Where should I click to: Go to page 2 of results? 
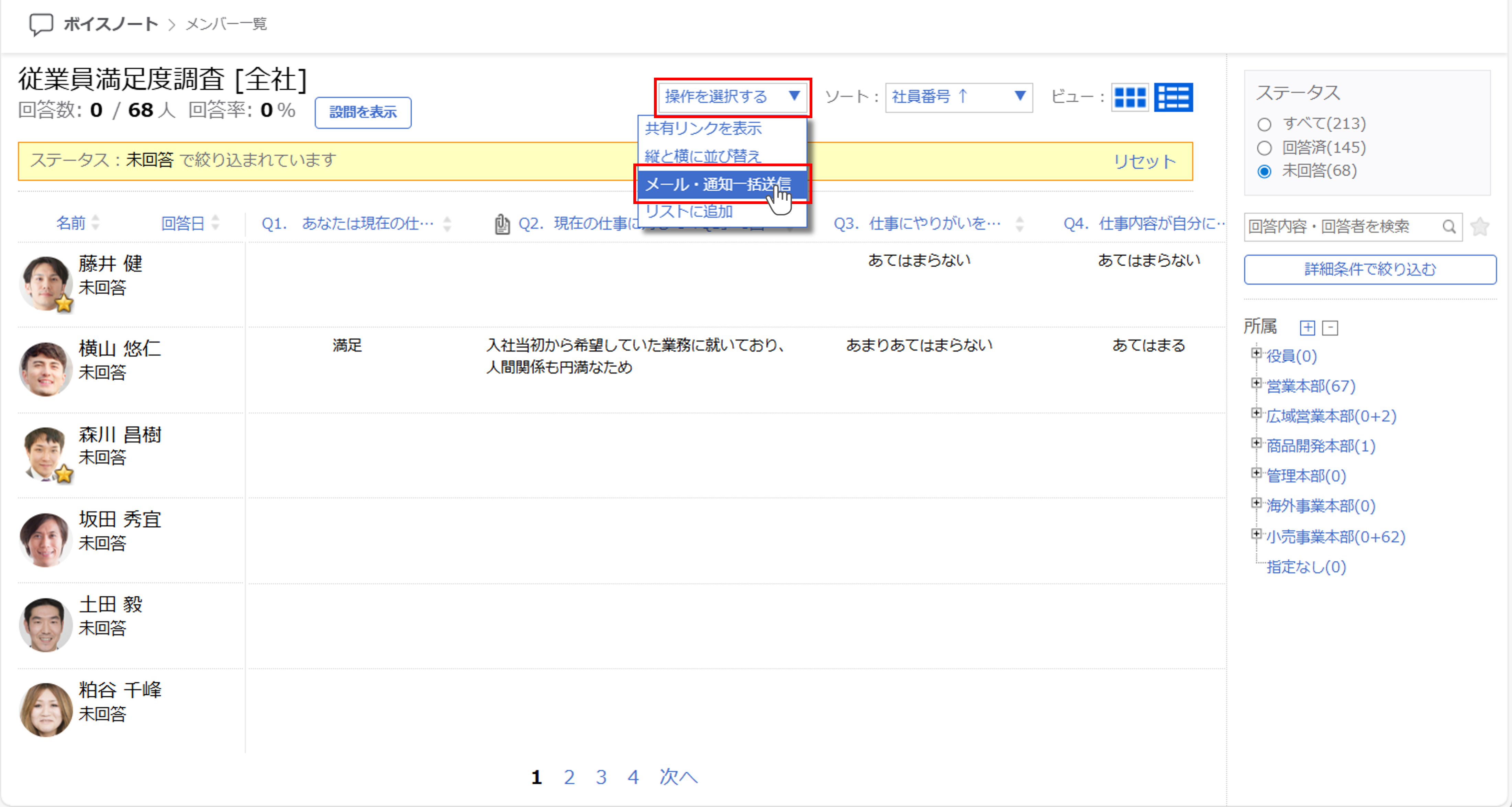(x=569, y=777)
